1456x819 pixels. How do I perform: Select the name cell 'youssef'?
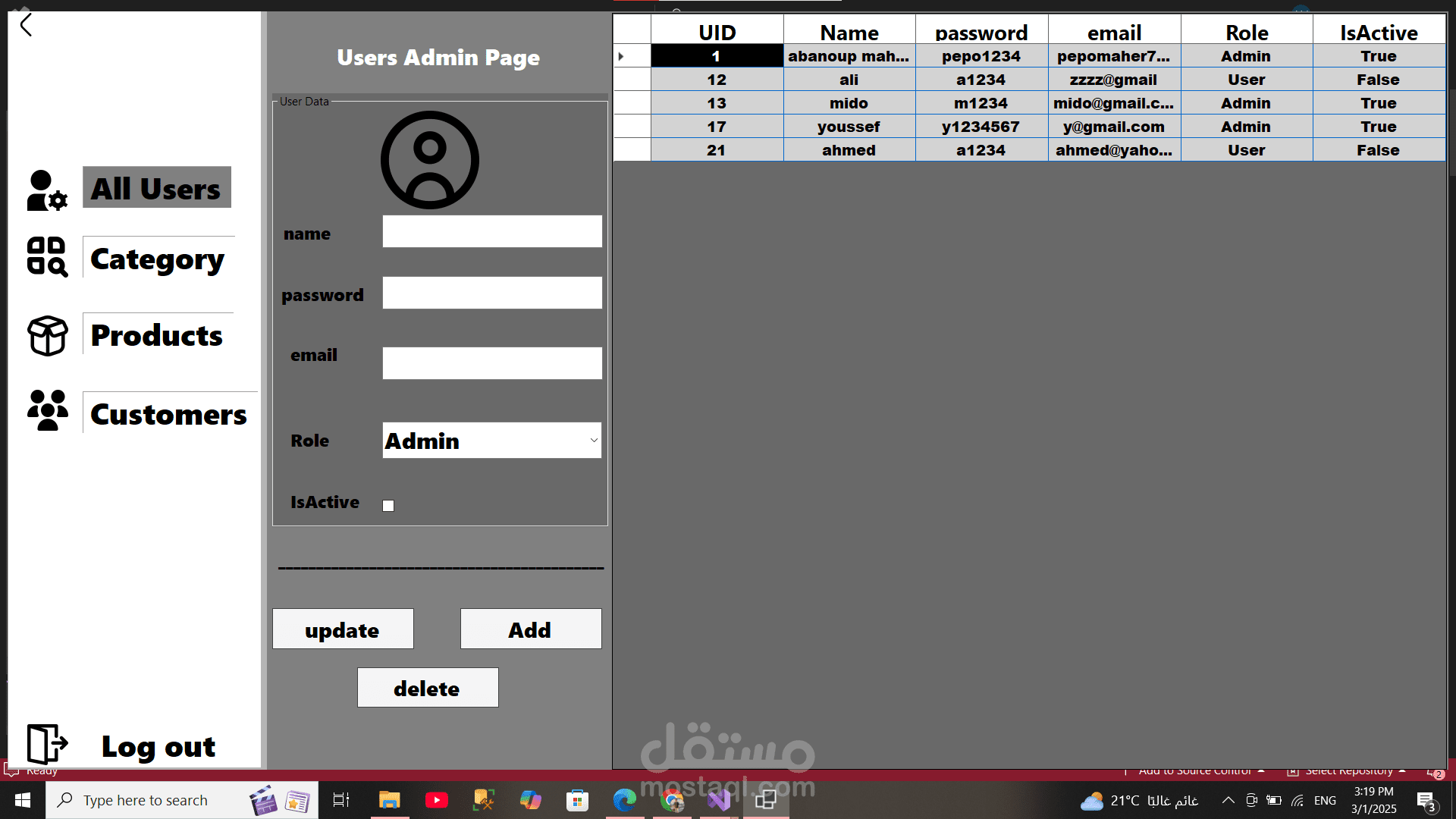849,127
